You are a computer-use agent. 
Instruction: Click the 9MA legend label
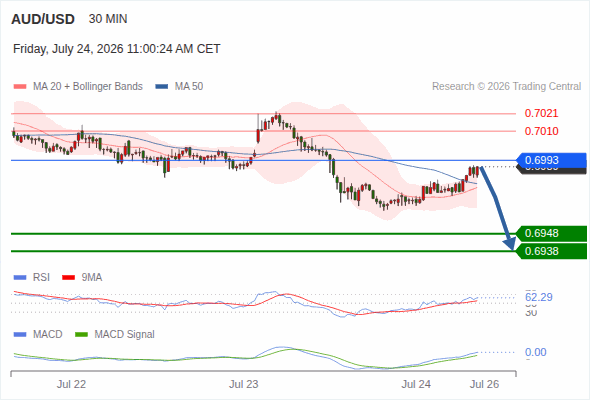click(92, 278)
